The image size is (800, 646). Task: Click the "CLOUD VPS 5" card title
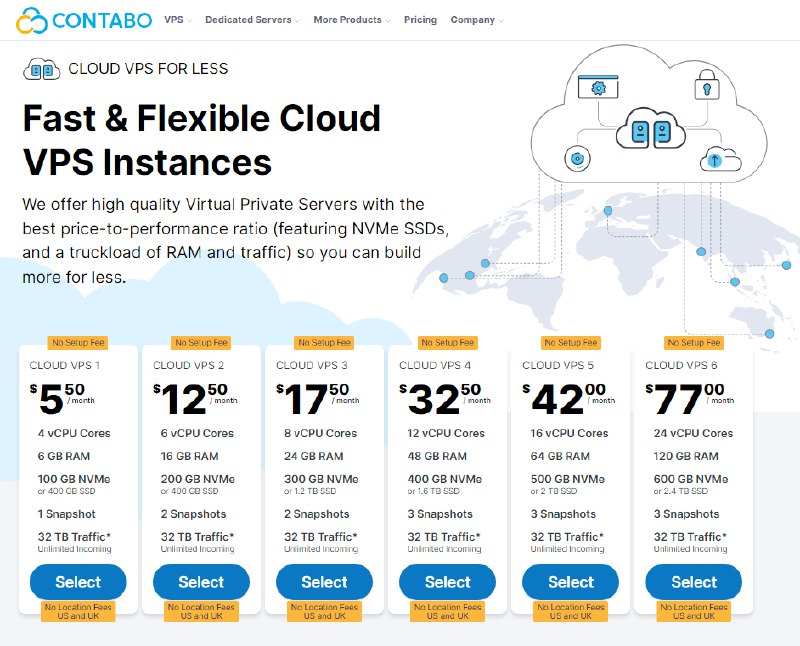click(x=558, y=365)
